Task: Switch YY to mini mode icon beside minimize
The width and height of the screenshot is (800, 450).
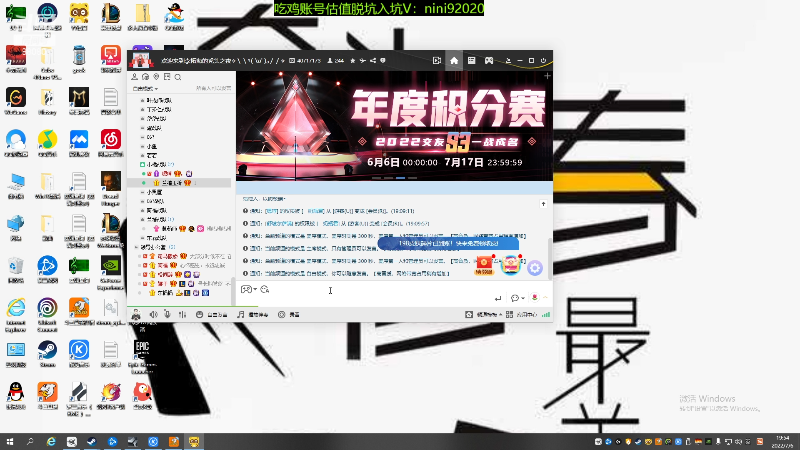Action: click(508, 60)
